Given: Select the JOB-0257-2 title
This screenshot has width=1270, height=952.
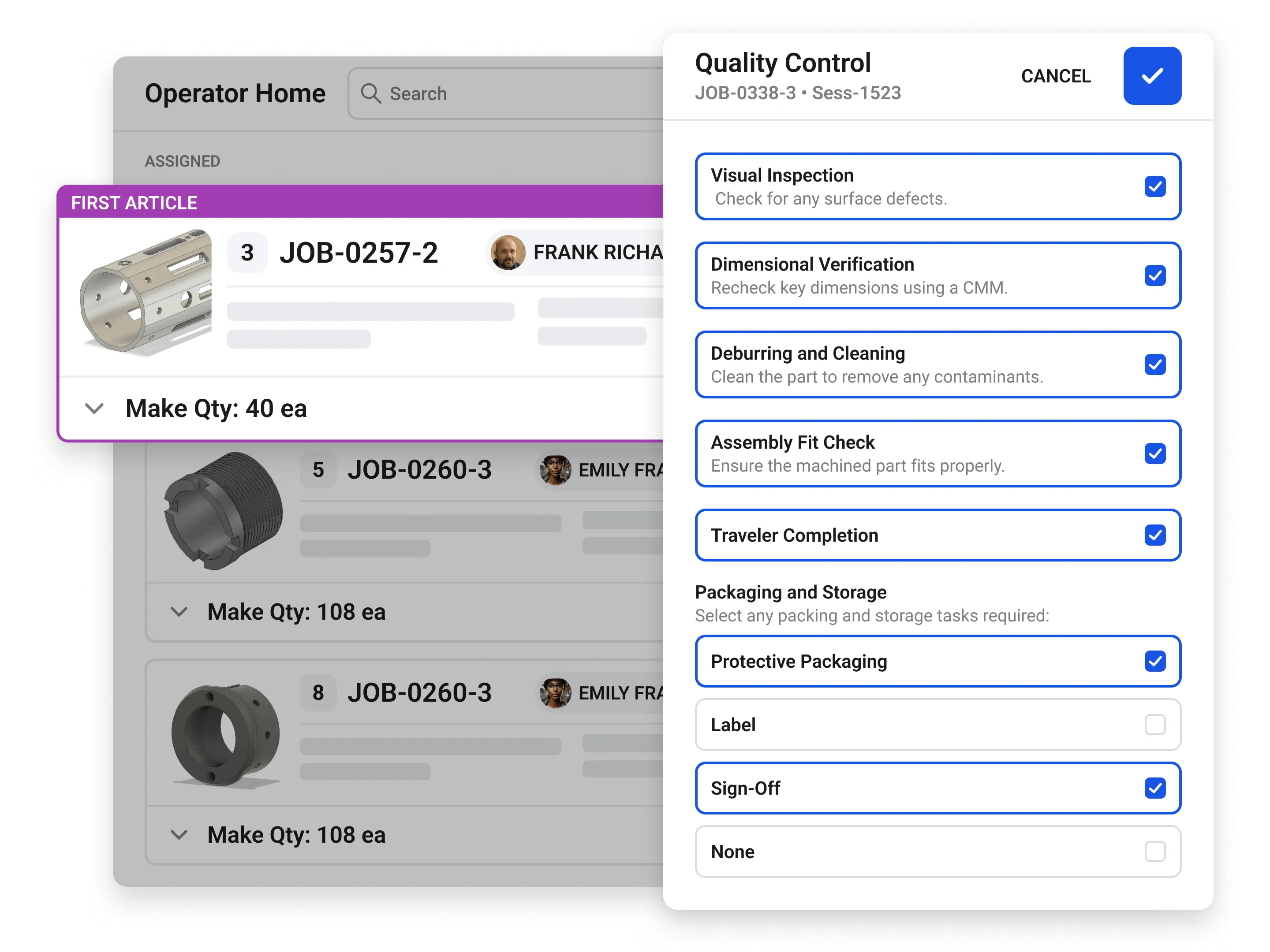Looking at the screenshot, I should (x=359, y=253).
